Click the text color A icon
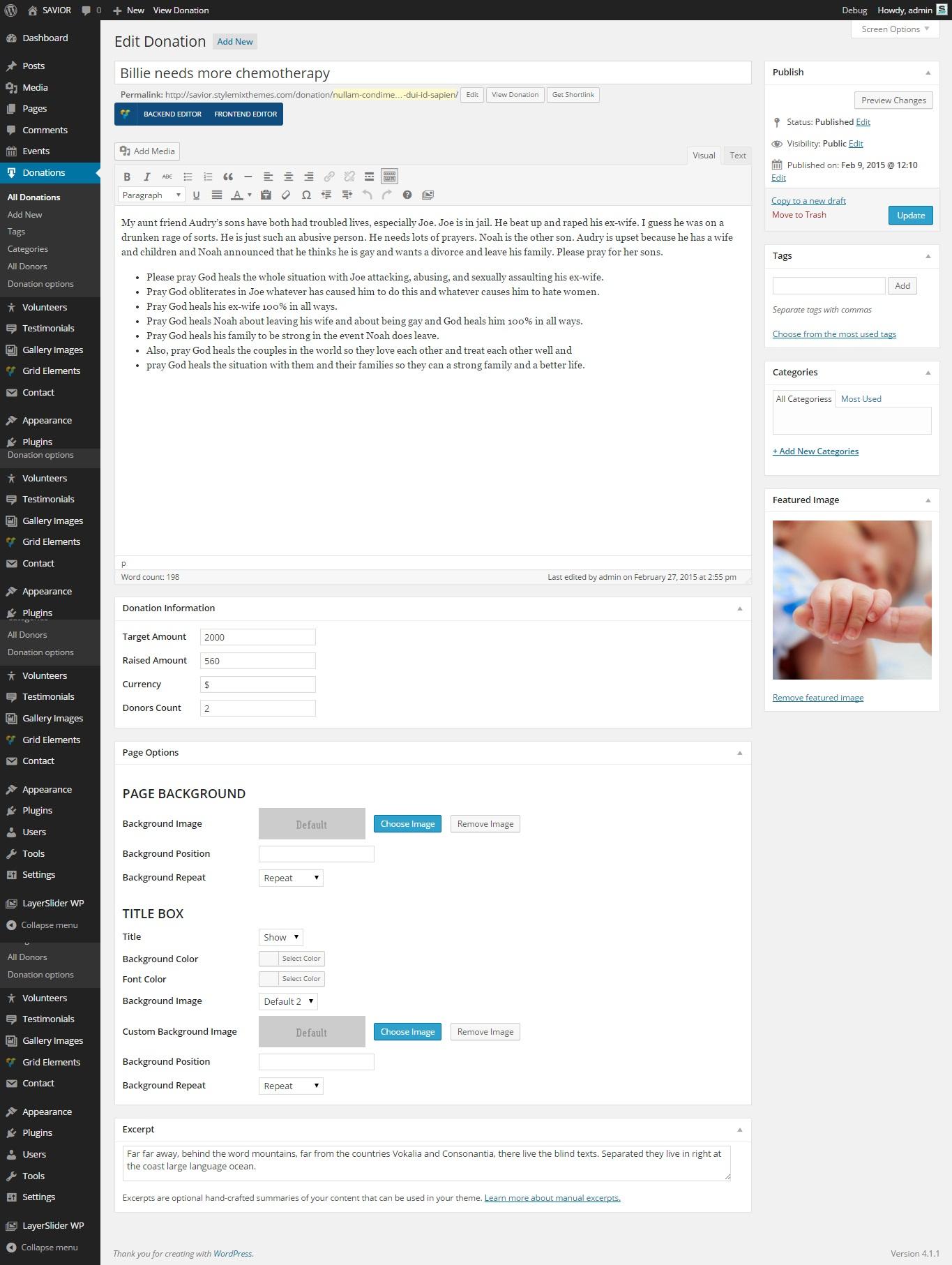Viewport: 952px width, 1265px height. [x=237, y=195]
